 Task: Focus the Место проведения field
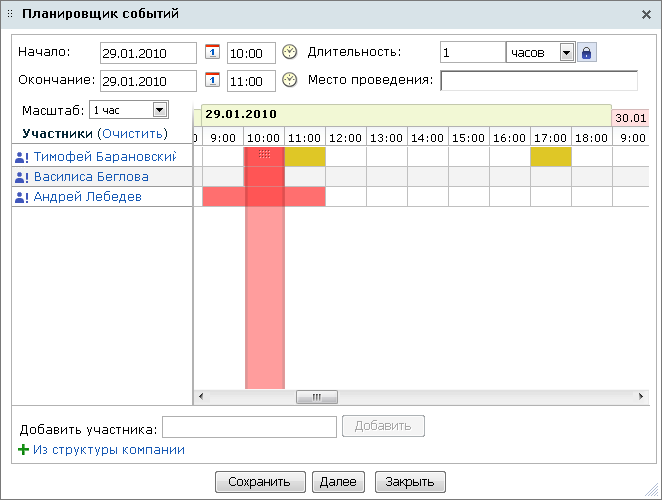(538, 81)
